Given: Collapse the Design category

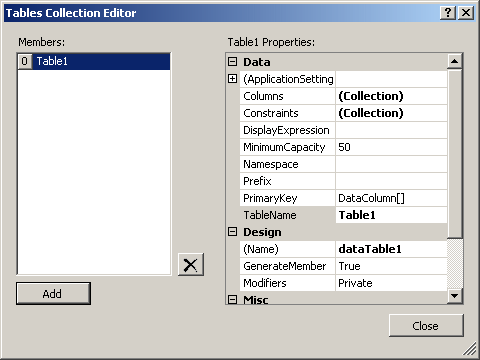Looking at the screenshot, I should [232, 232].
